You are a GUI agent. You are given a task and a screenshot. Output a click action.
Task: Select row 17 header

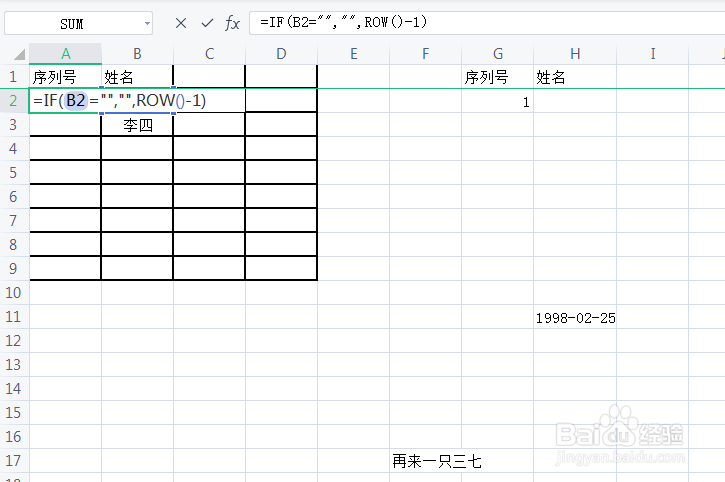coord(13,460)
